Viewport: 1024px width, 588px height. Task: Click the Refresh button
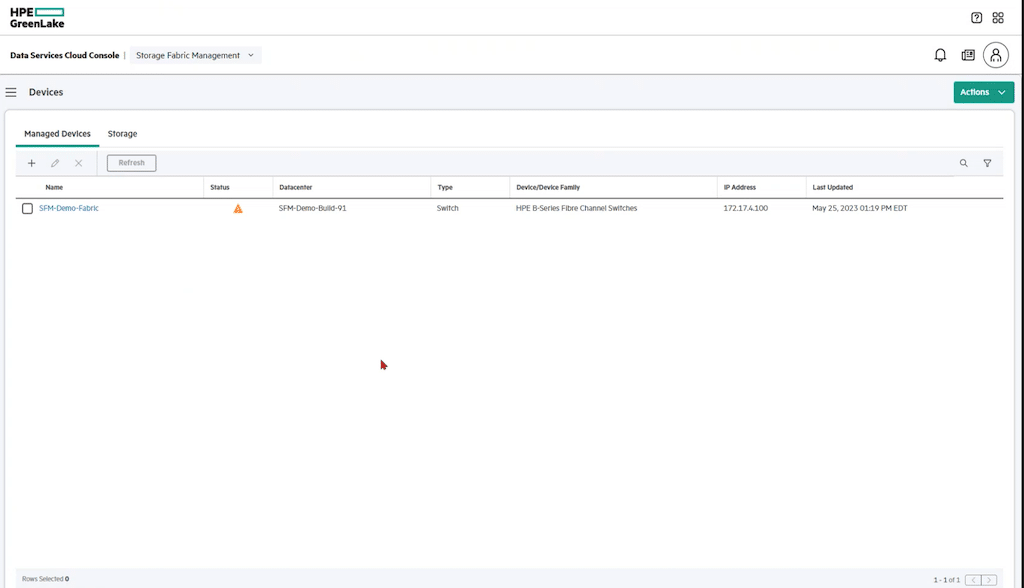[131, 163]
